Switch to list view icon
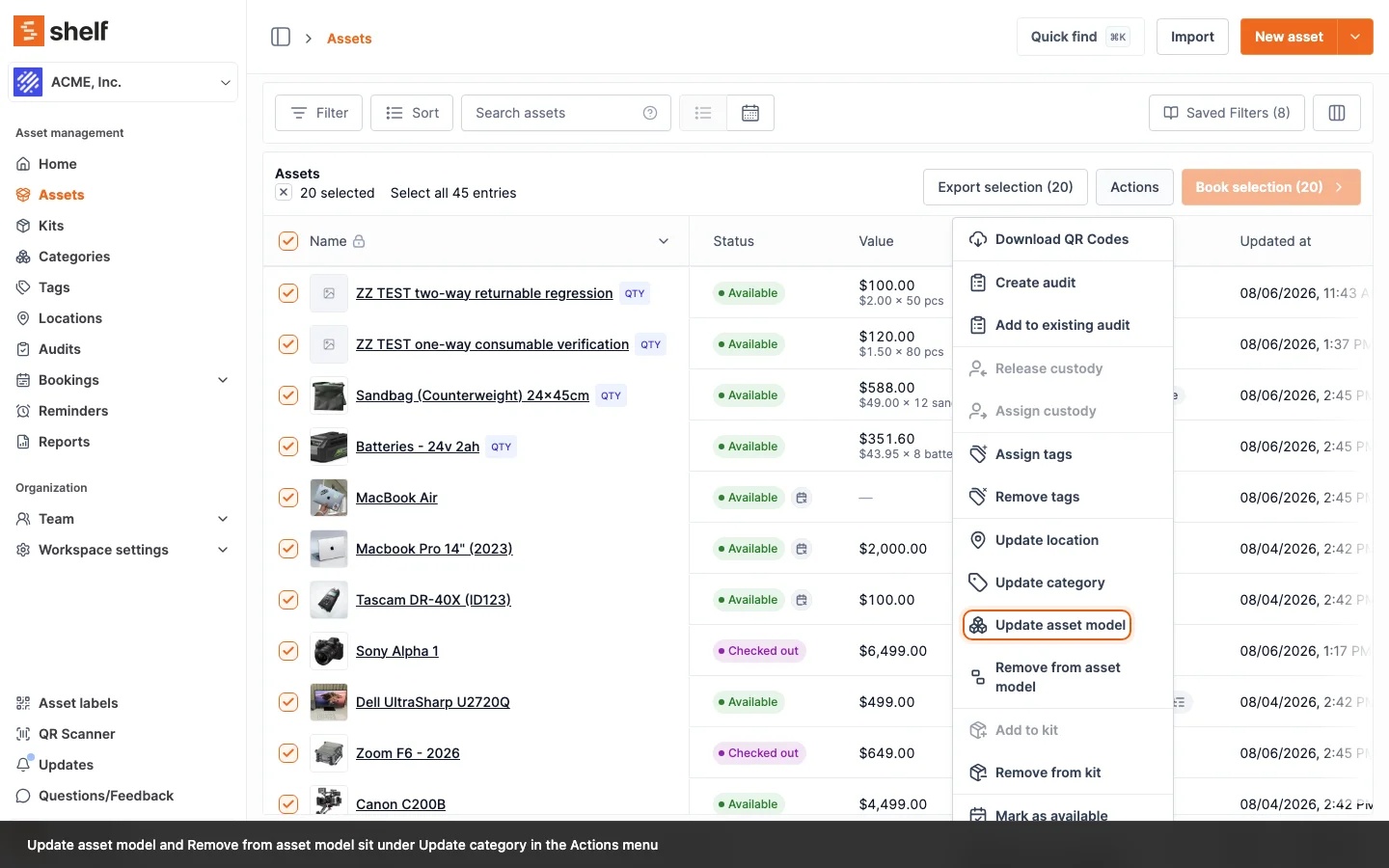Screen dimensions: 1389x868 pyautogui.click(x=703, y=113)
